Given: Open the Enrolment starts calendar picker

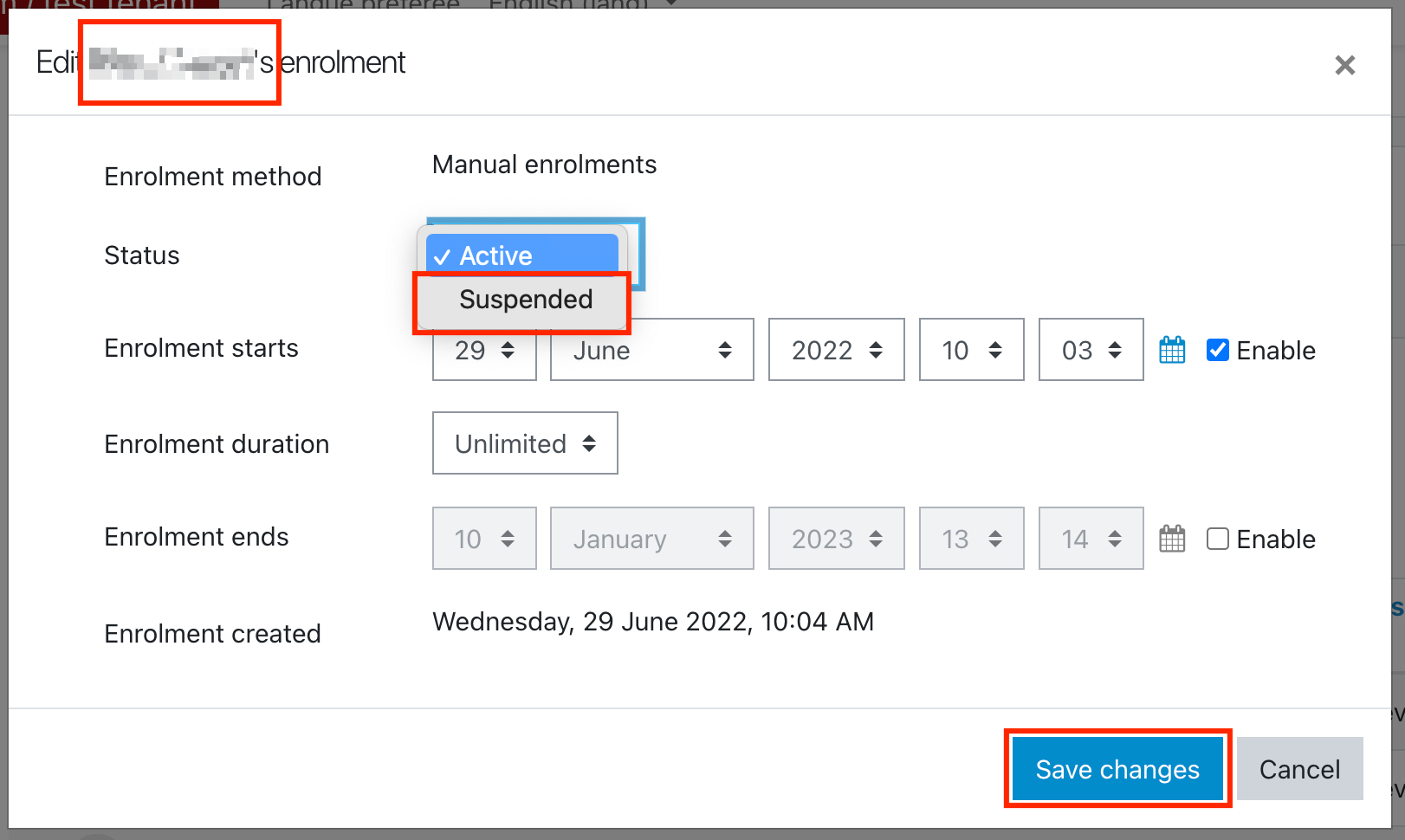Looking at the screenshot, I should click(x=1172, y=350).
